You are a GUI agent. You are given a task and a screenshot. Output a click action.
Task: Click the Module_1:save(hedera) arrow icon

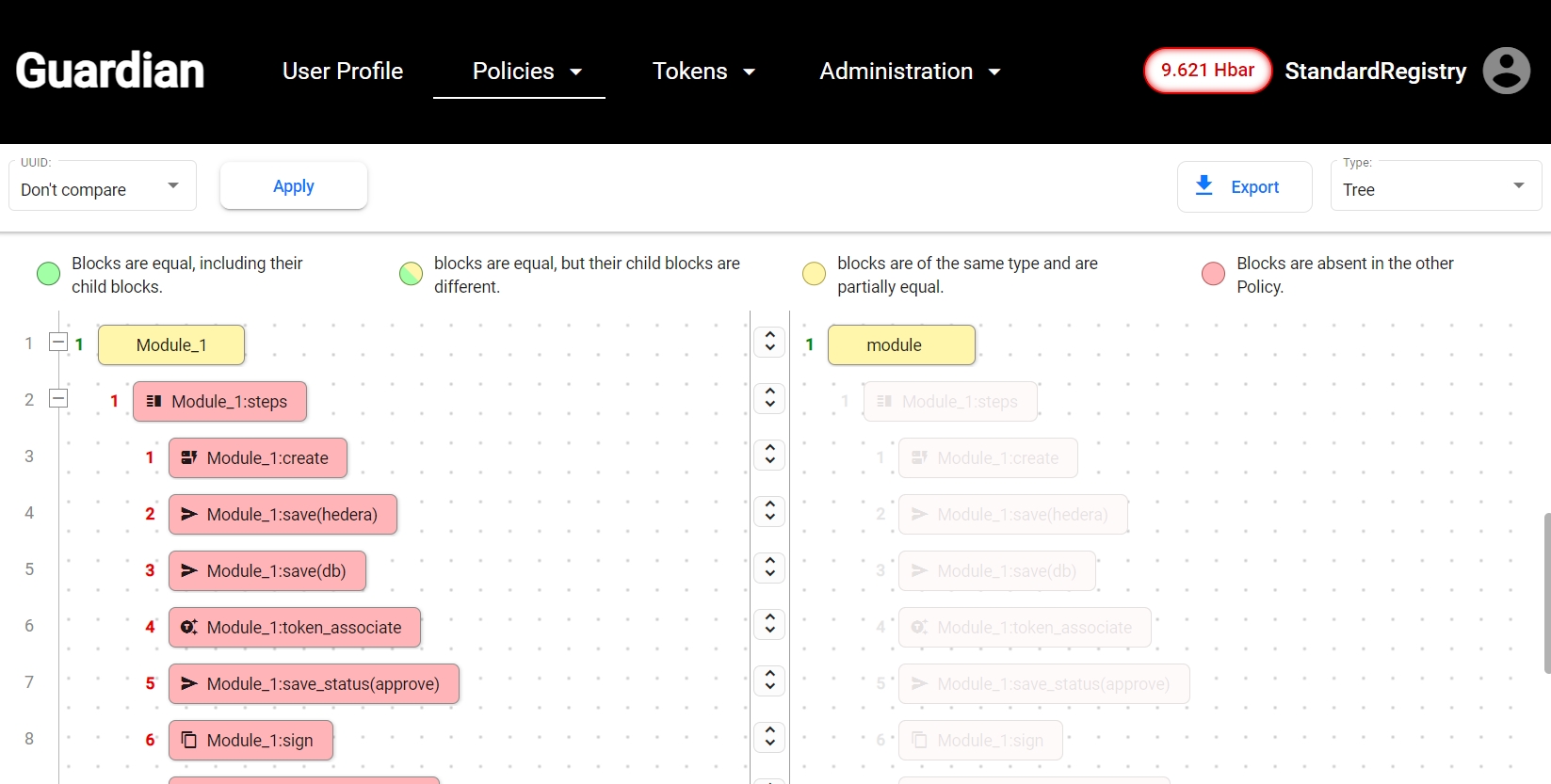[189, 514]
